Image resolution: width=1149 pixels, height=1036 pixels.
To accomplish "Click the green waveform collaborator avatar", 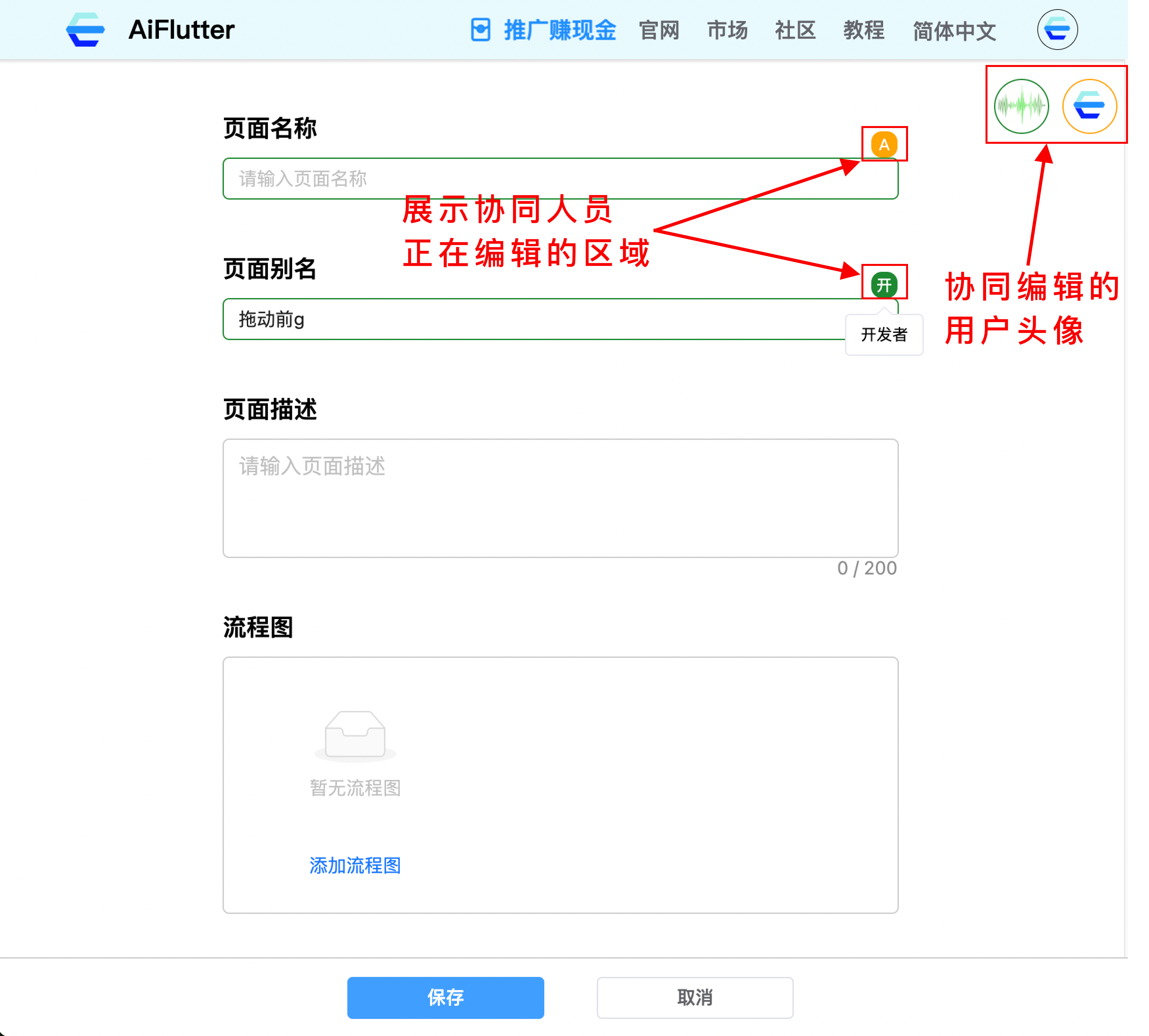I will (x=1021, y=106).
